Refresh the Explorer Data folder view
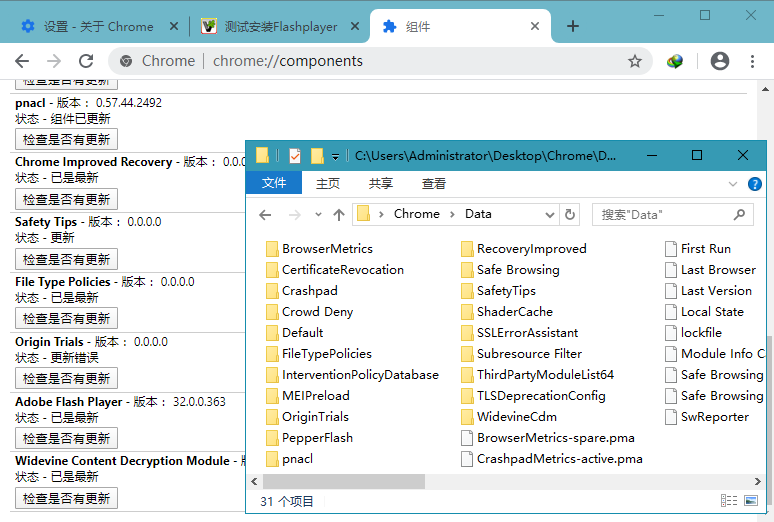 (570, 214)
